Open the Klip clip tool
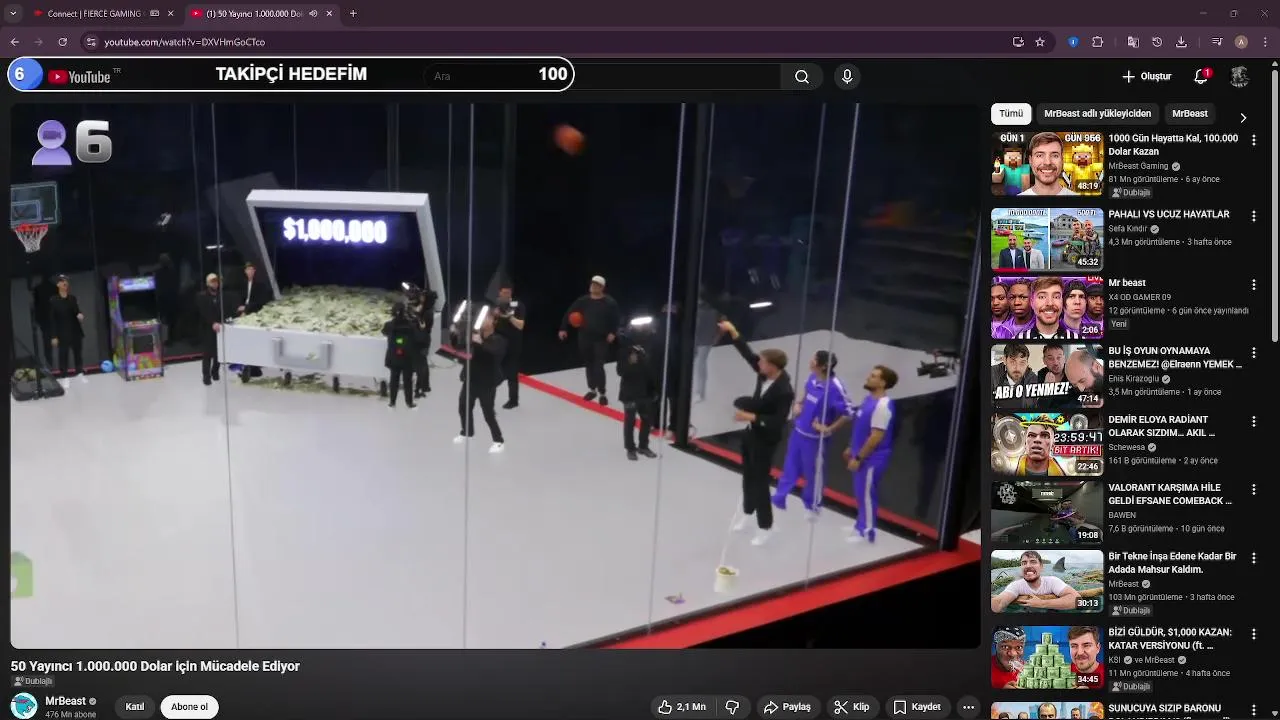1280x720 pixels. point(852,707)
